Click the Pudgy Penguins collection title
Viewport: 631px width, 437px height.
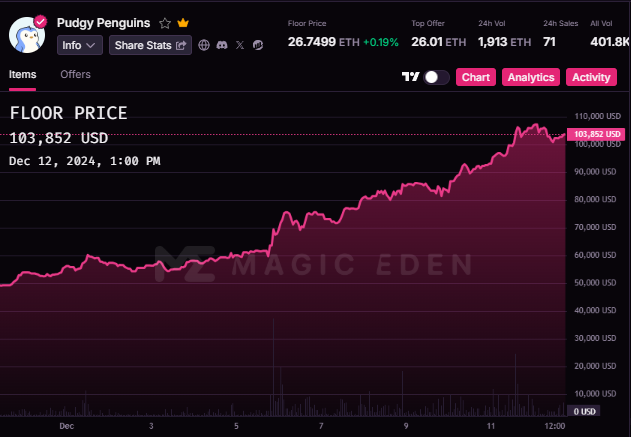coord(103,23)
